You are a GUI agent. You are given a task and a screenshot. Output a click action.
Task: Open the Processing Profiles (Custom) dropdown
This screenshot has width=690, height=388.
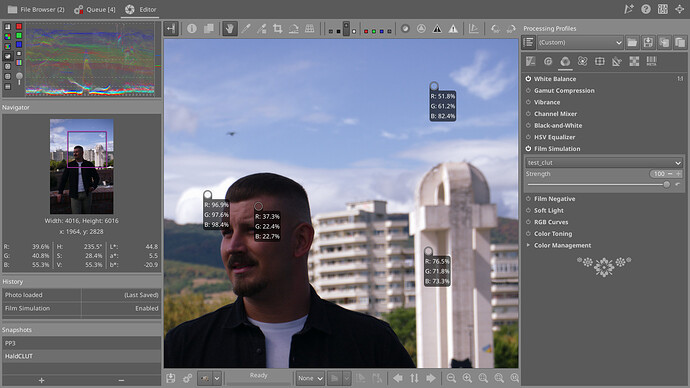pos(580,43)
